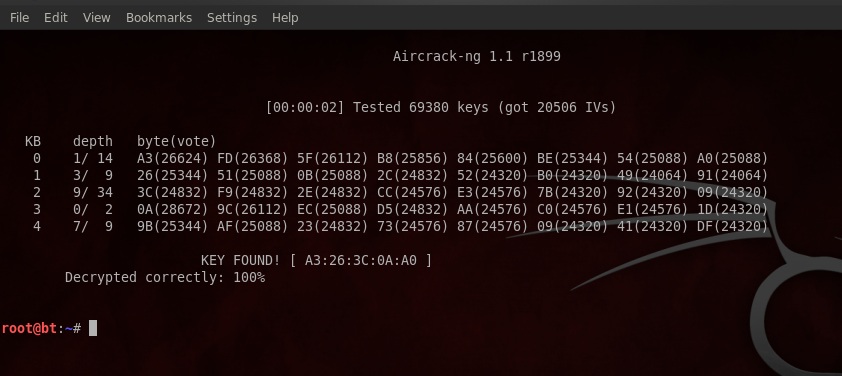
Task: Click the root@bt prompt text
Action: [x=30, y=328]
